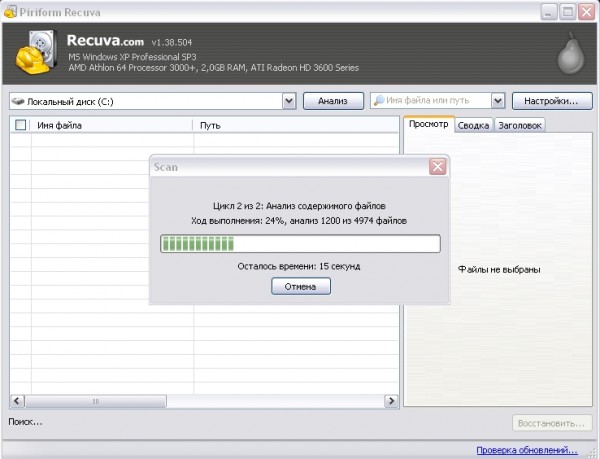Tick the select-all checkbox in the file list header

click(x=20, y=125)
